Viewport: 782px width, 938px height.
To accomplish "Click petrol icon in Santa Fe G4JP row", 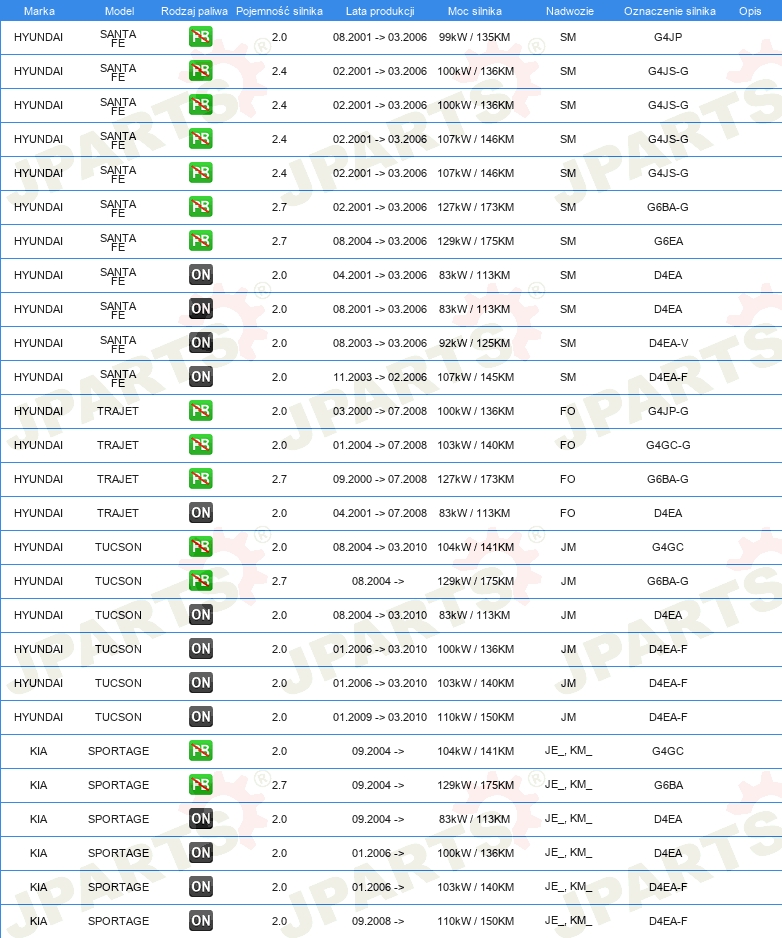I will pos(200,37).
